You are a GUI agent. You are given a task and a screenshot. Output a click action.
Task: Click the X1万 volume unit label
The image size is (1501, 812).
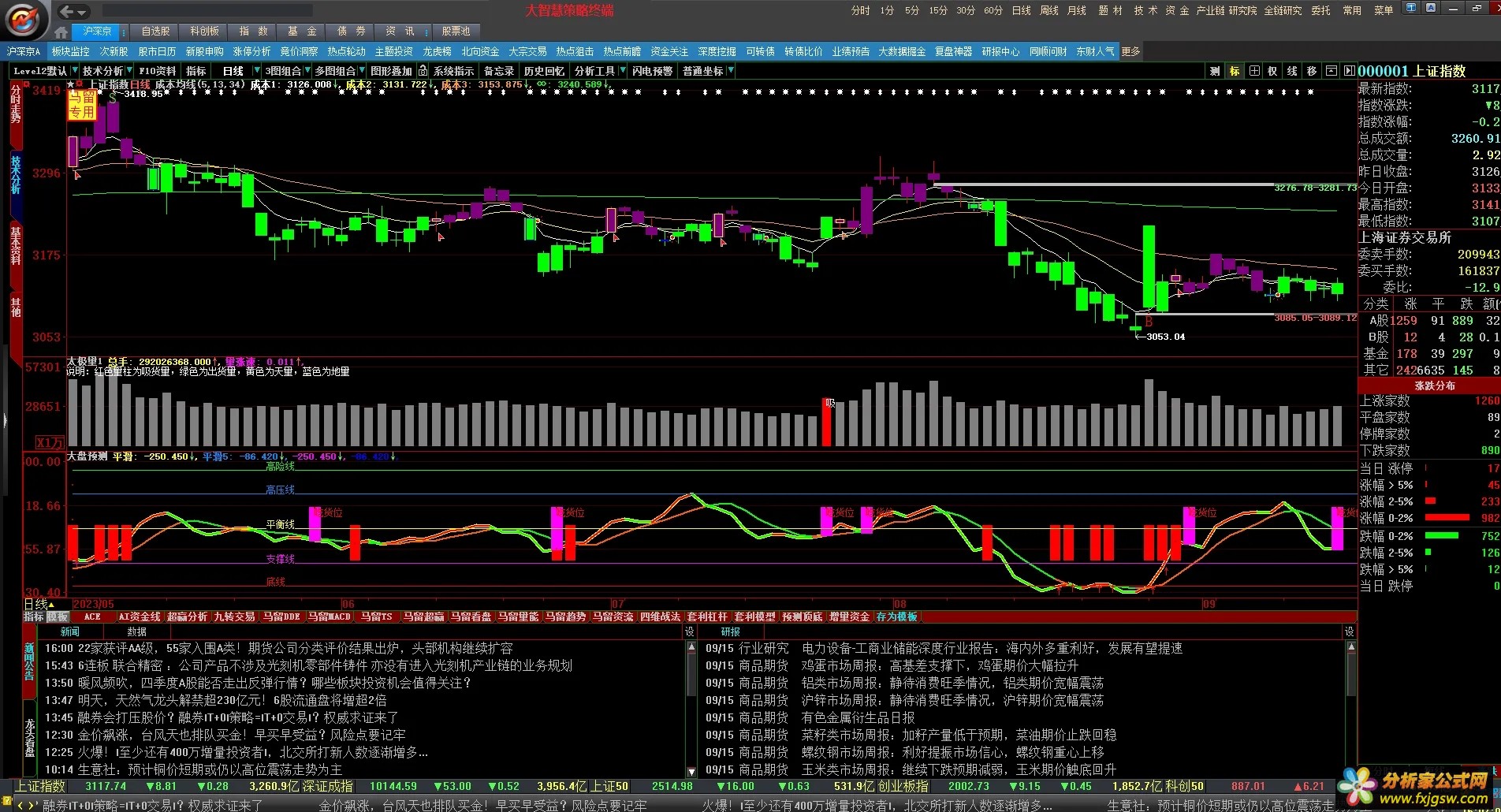(x=50, y=442)
